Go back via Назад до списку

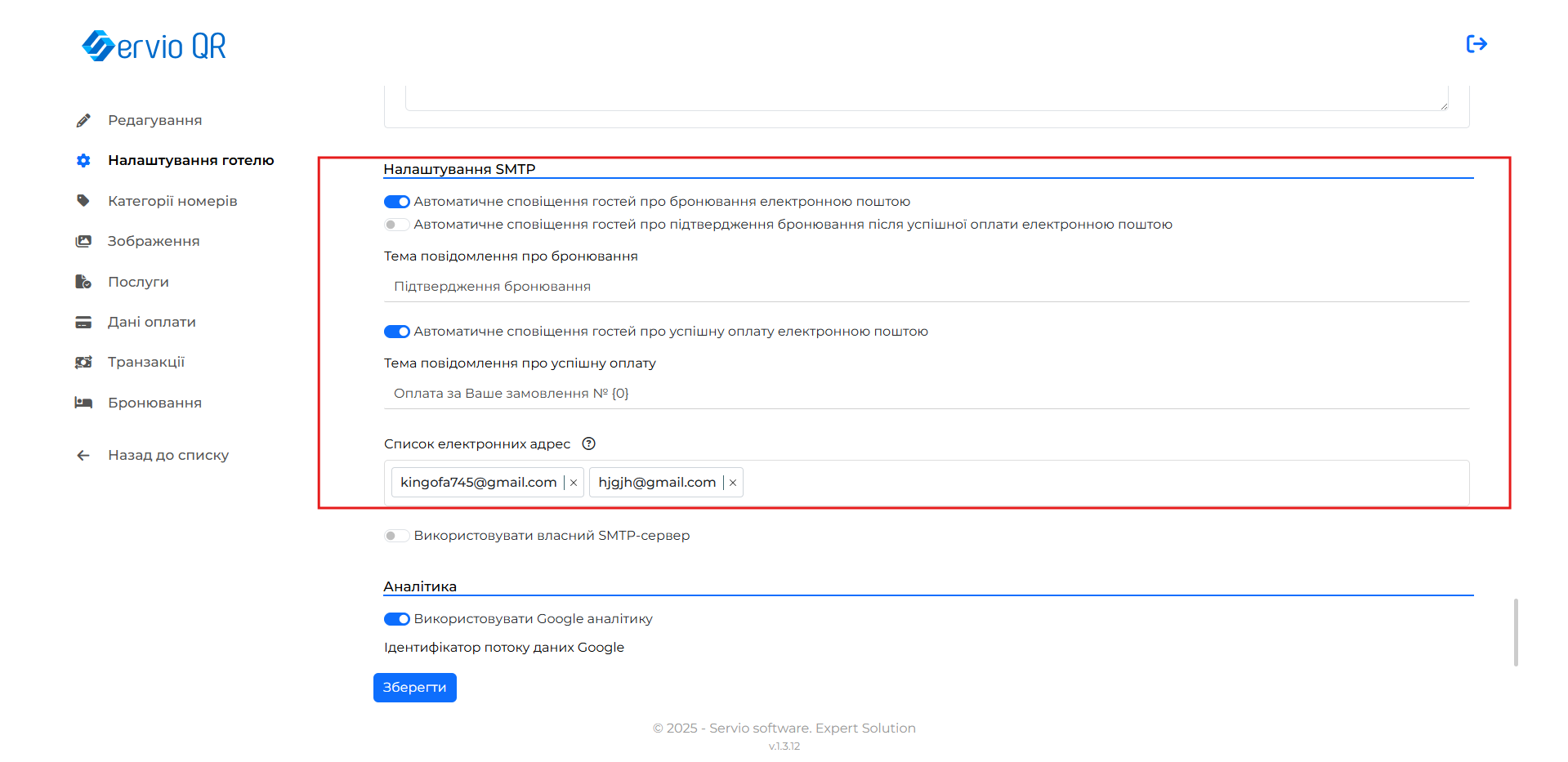point(168,456)
